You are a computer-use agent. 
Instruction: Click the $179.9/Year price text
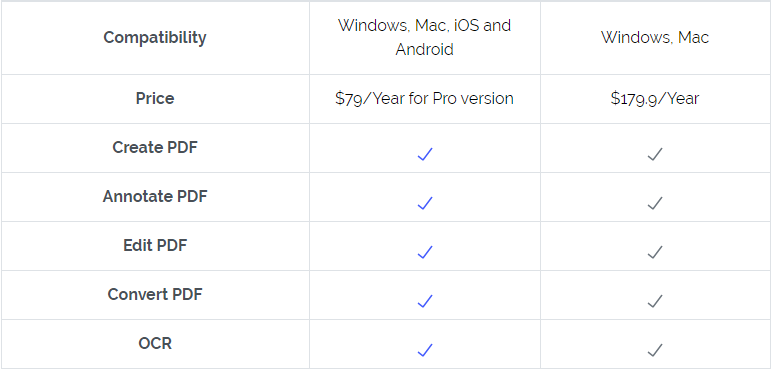pyautogui.click(x=655, y=98)
